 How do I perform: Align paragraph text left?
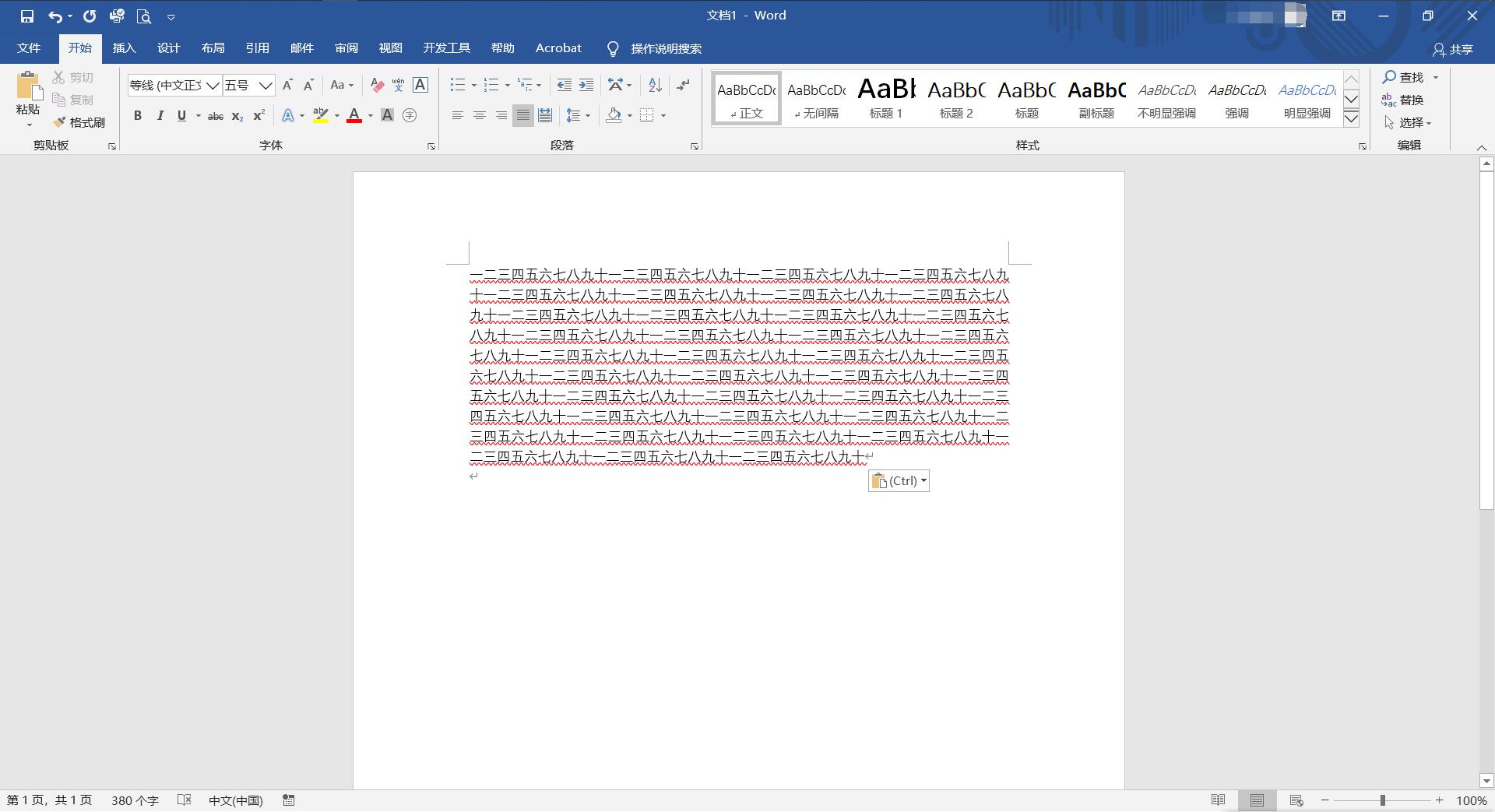click(458, 116)
